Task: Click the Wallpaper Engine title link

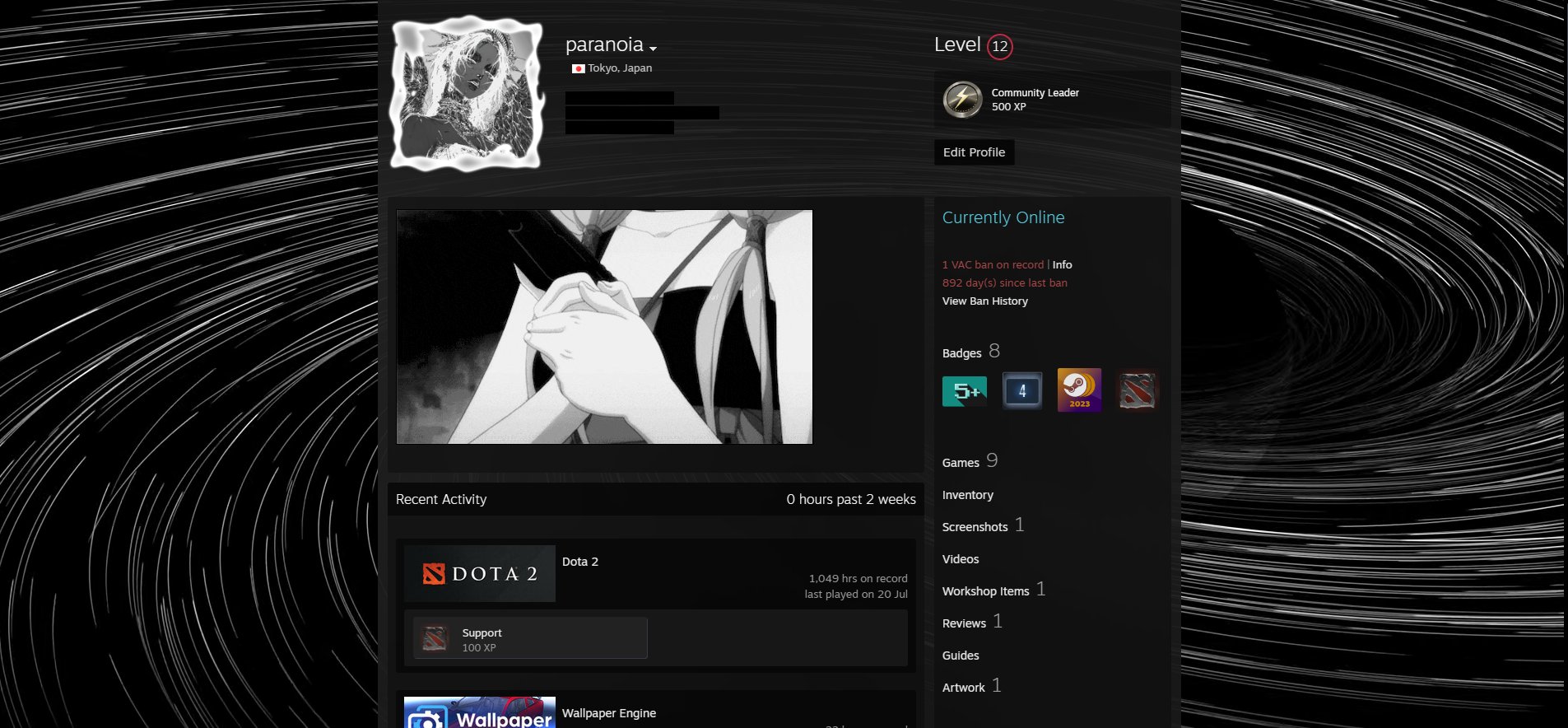Action: (608, 713)
